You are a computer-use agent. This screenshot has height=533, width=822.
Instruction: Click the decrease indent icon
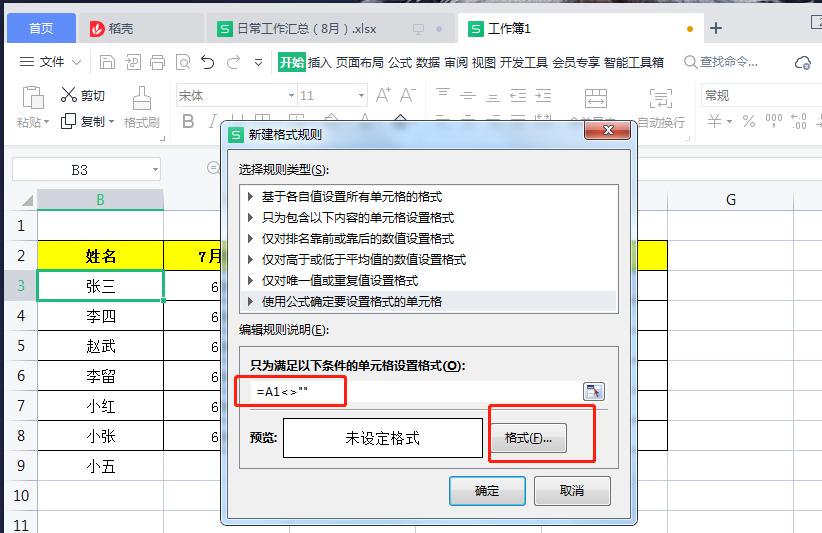pos(518,95)
